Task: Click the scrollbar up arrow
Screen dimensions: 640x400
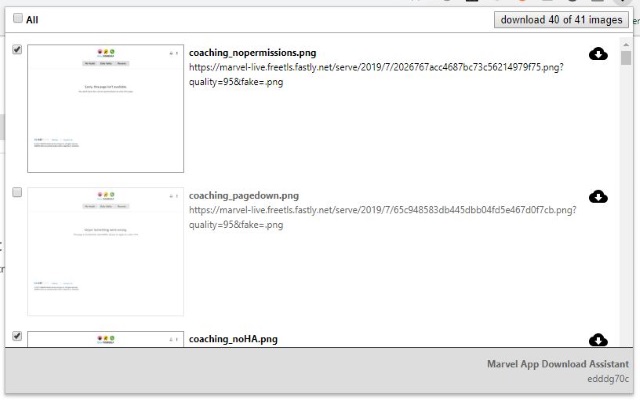Action: [626, 44]
